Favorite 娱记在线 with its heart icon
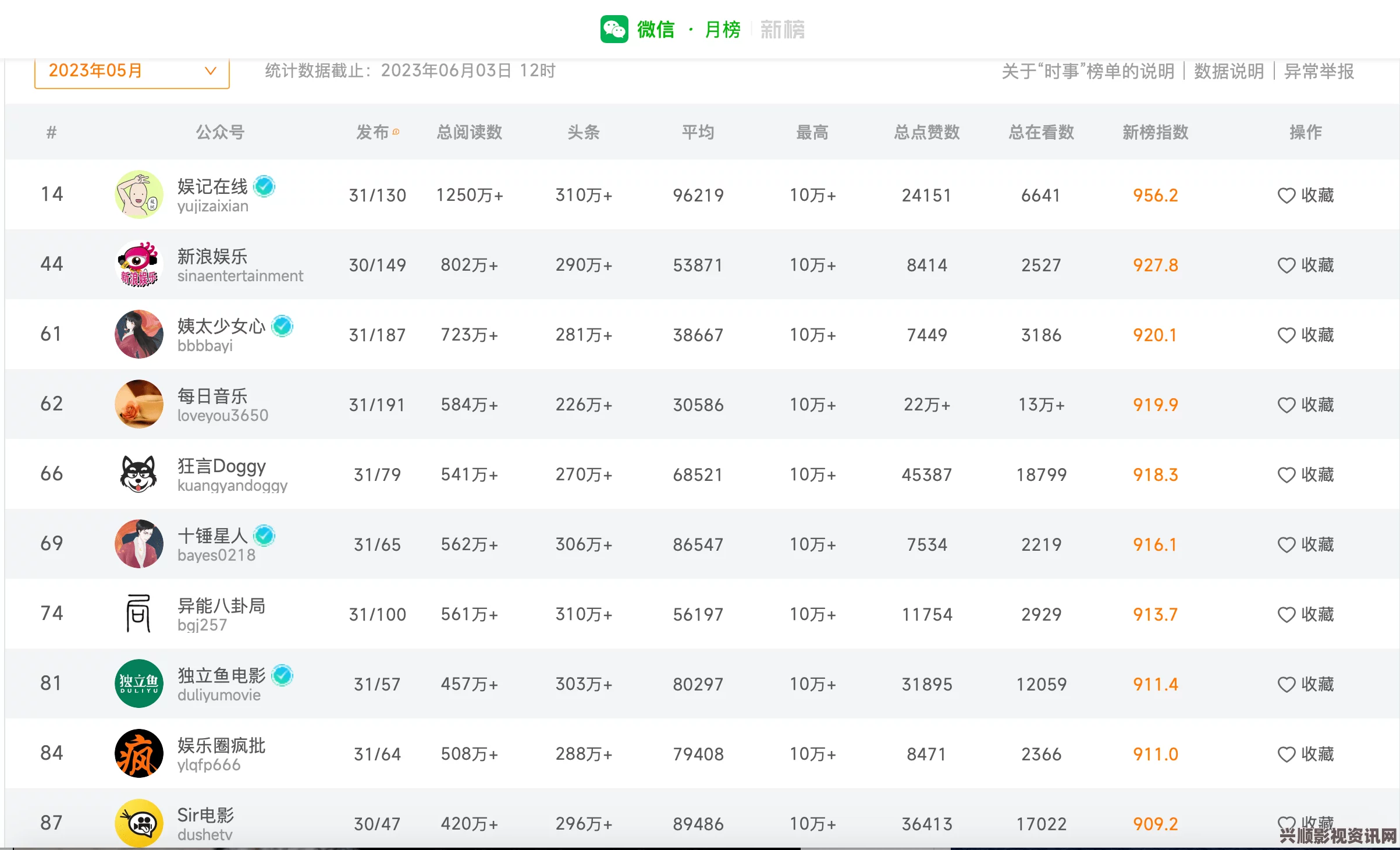The height and width of the screenshot is (850, 1400). [x=1286, y=196]
